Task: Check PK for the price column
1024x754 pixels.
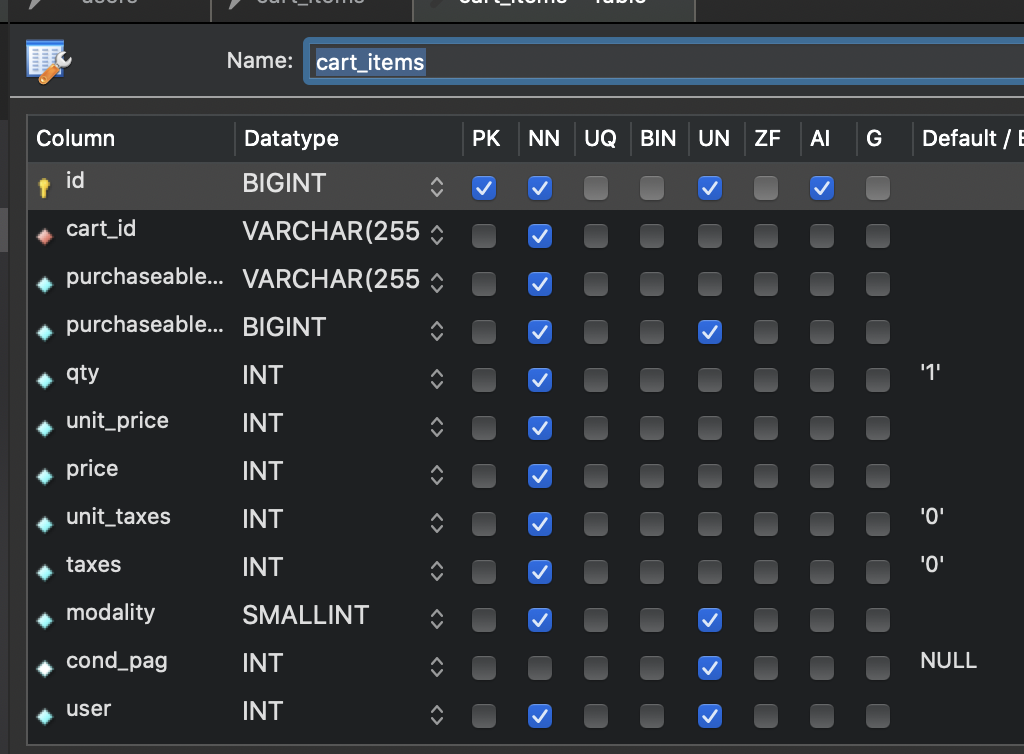Action: (x=484, y=476)
